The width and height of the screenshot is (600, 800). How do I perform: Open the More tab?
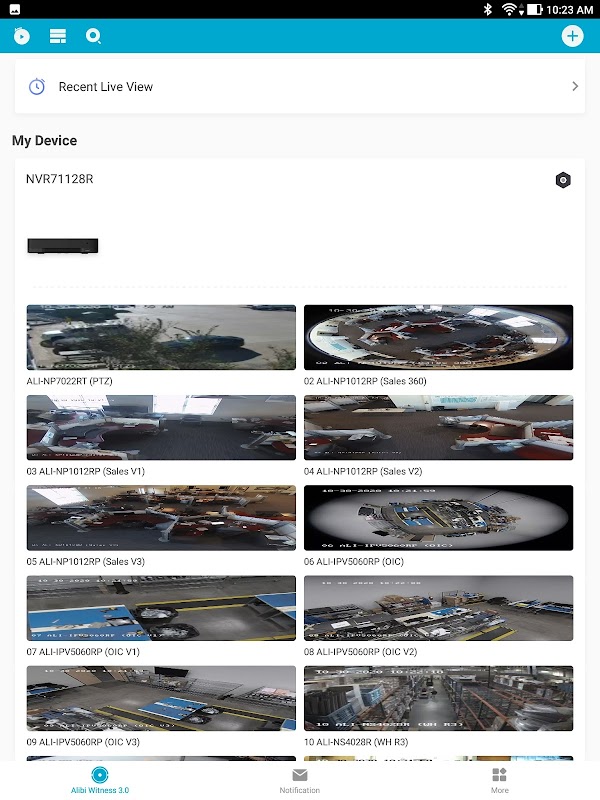point(499,781)
